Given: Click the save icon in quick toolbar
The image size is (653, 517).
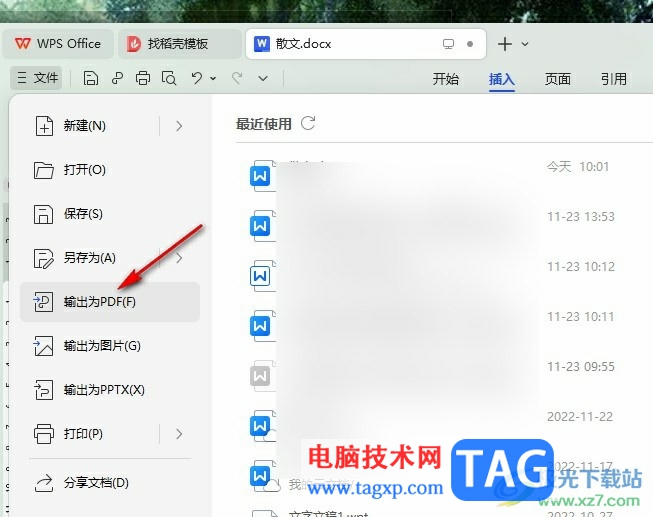Looking at the screenshot, I should tap(90, 78).
